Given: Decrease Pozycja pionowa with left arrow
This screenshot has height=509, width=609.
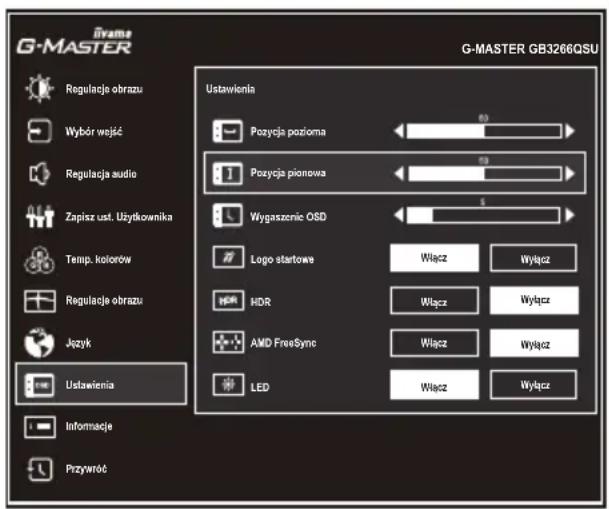Looking at the screenshot, I should (x=399, y=174).
